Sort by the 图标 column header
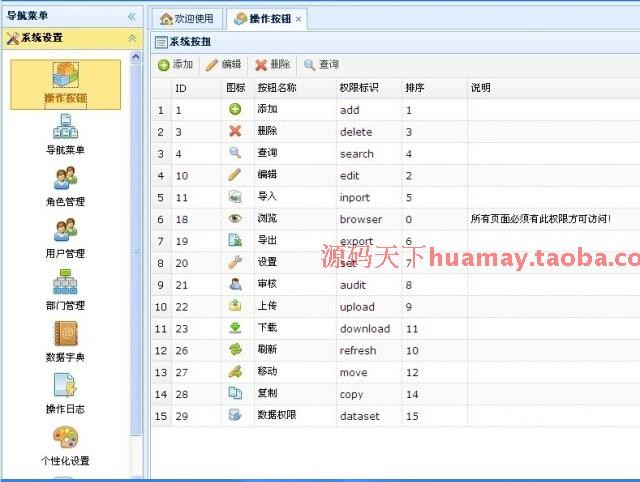 coord(238,88)
